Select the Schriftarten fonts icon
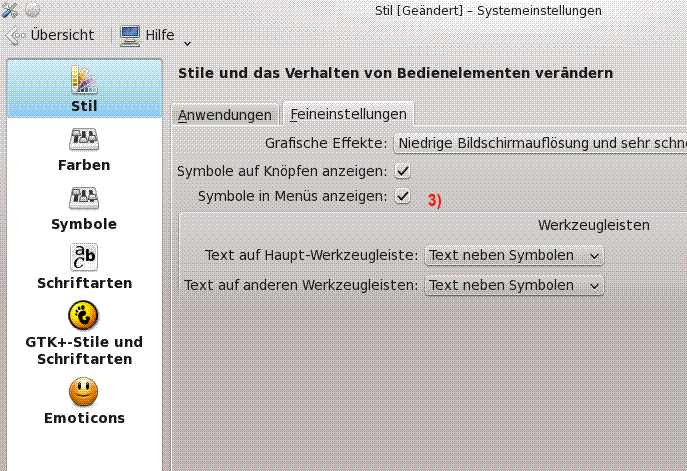This screenshot has width=687, height=471. point(84,257)
